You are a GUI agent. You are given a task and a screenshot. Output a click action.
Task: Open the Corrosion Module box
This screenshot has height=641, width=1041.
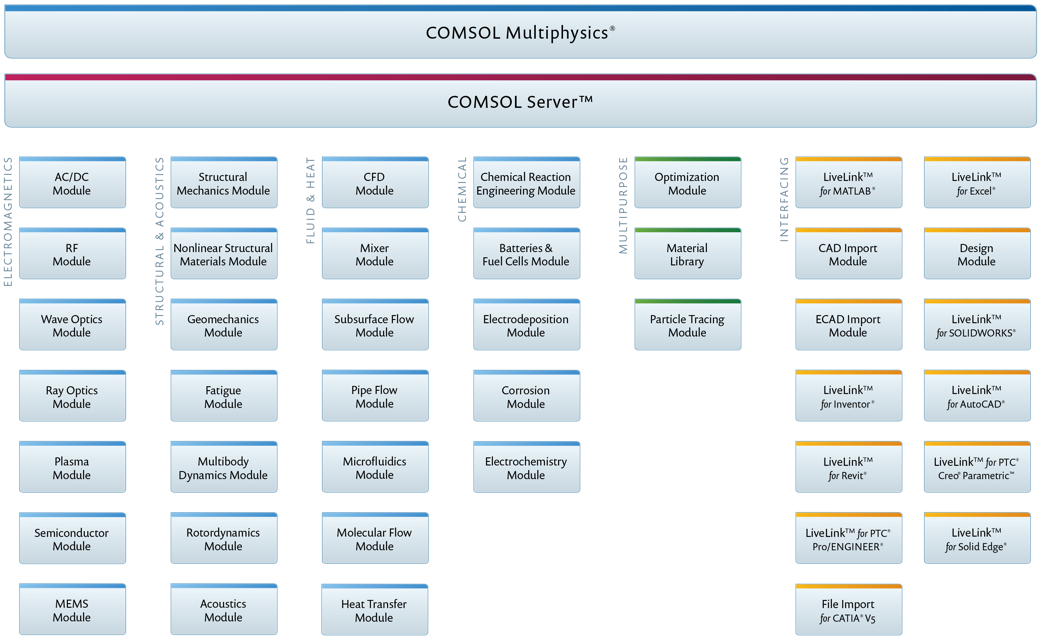[x=526, y=396]
